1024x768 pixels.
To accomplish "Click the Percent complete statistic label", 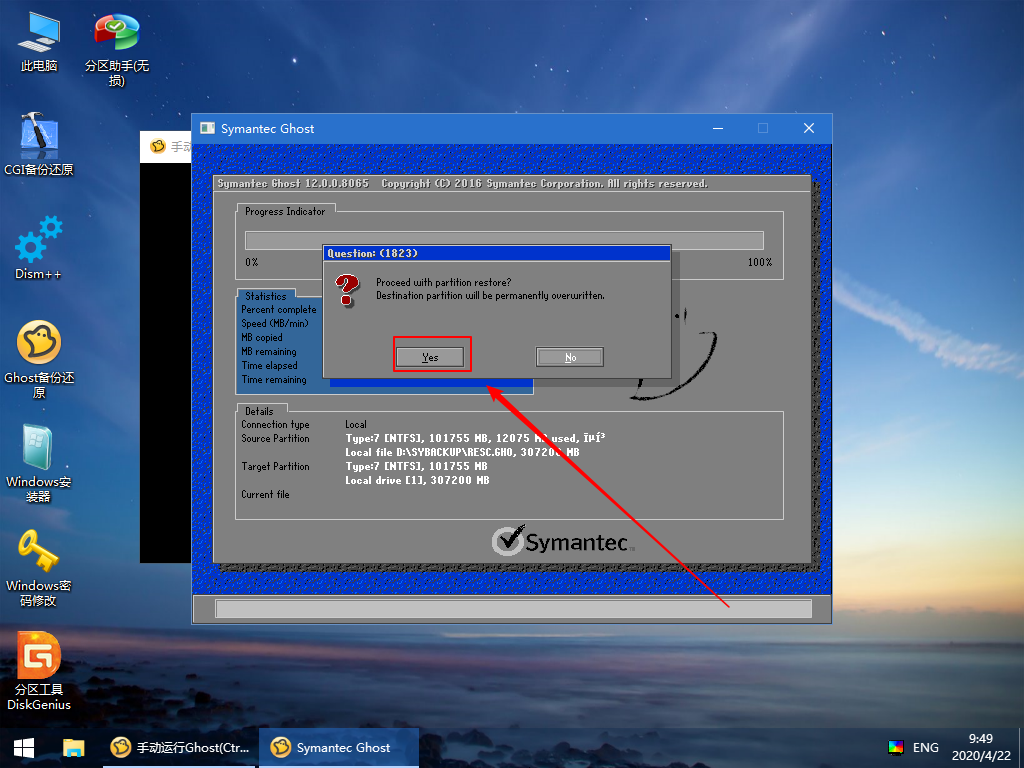I will 279,310.
